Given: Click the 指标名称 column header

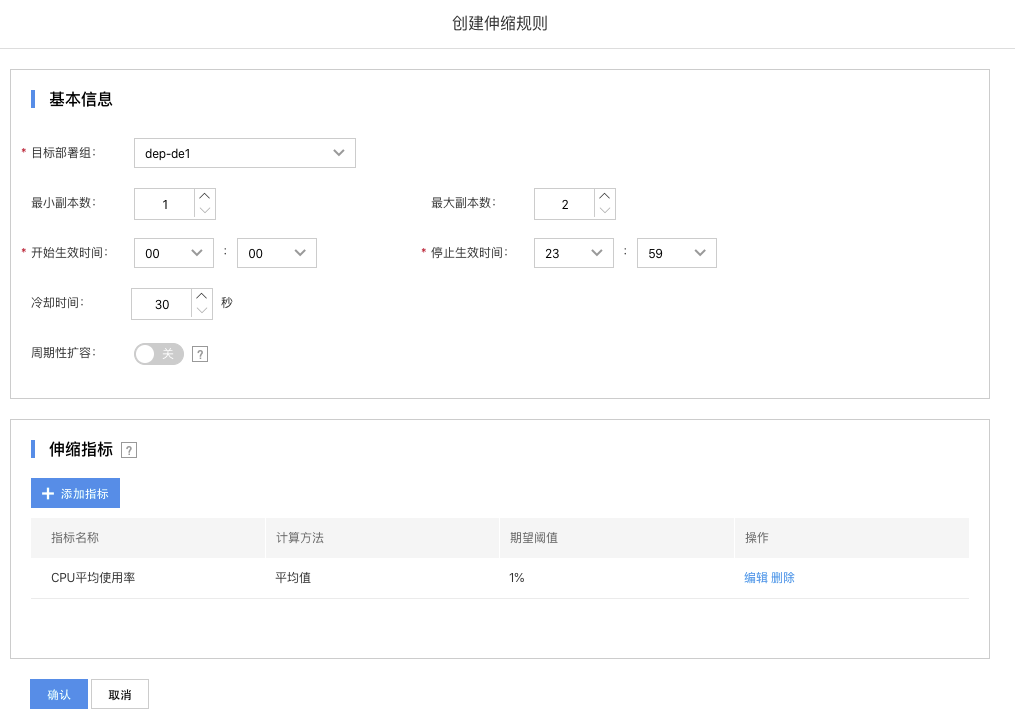Looking at the screenshot, I should (x=148, y=537).
